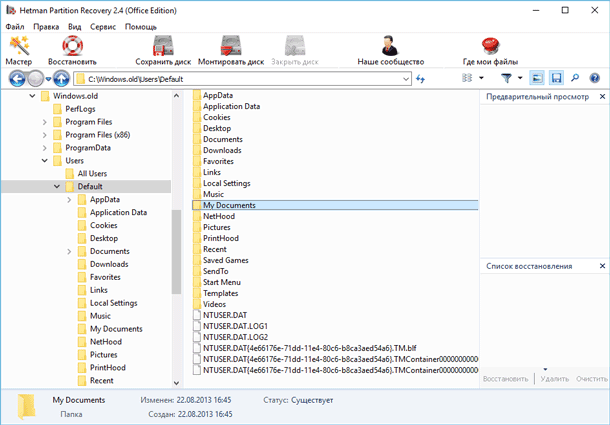Collapse the Default tree node

click(x=57, y=186)
